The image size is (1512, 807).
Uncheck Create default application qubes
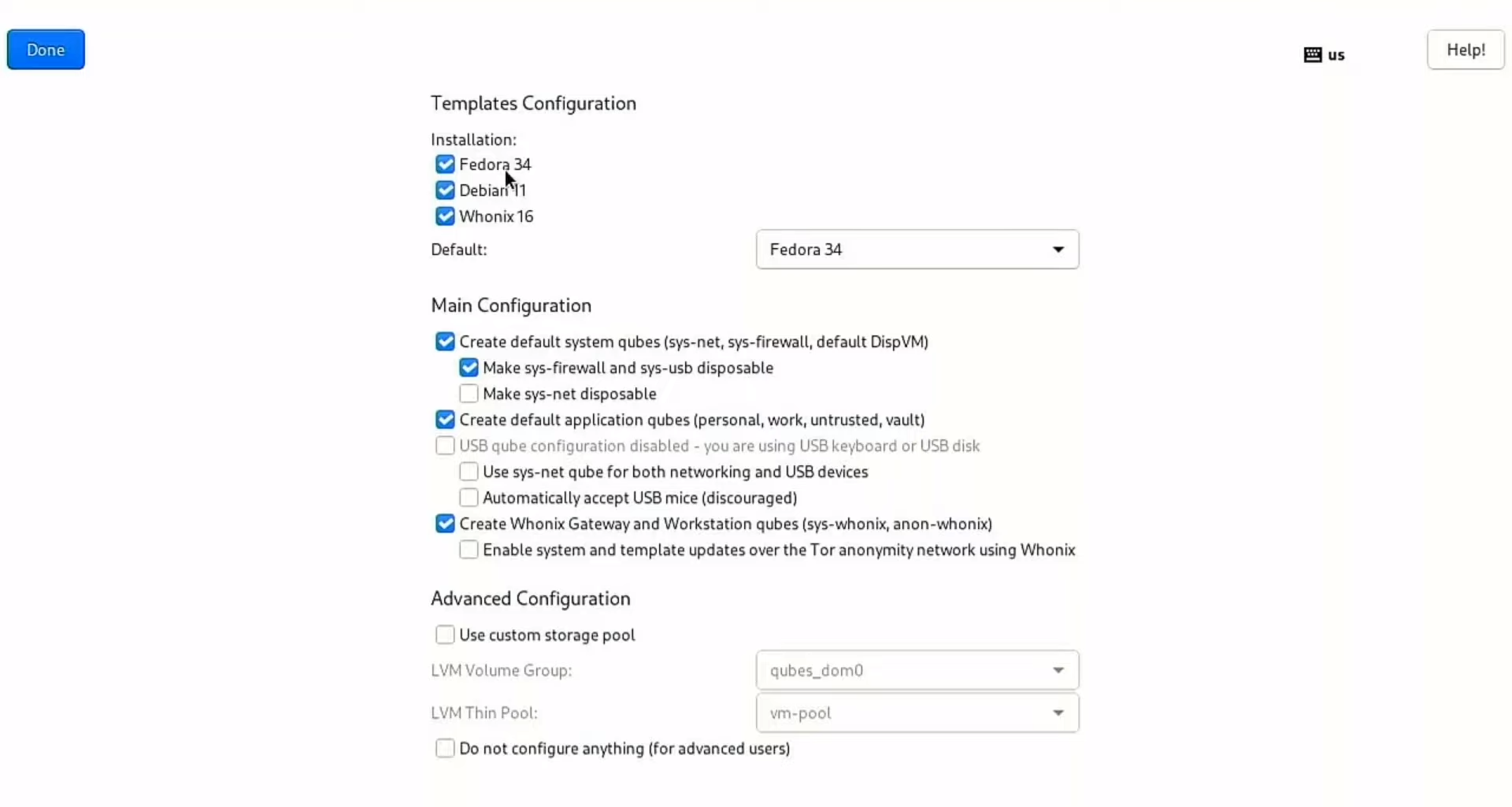[445, 420]
